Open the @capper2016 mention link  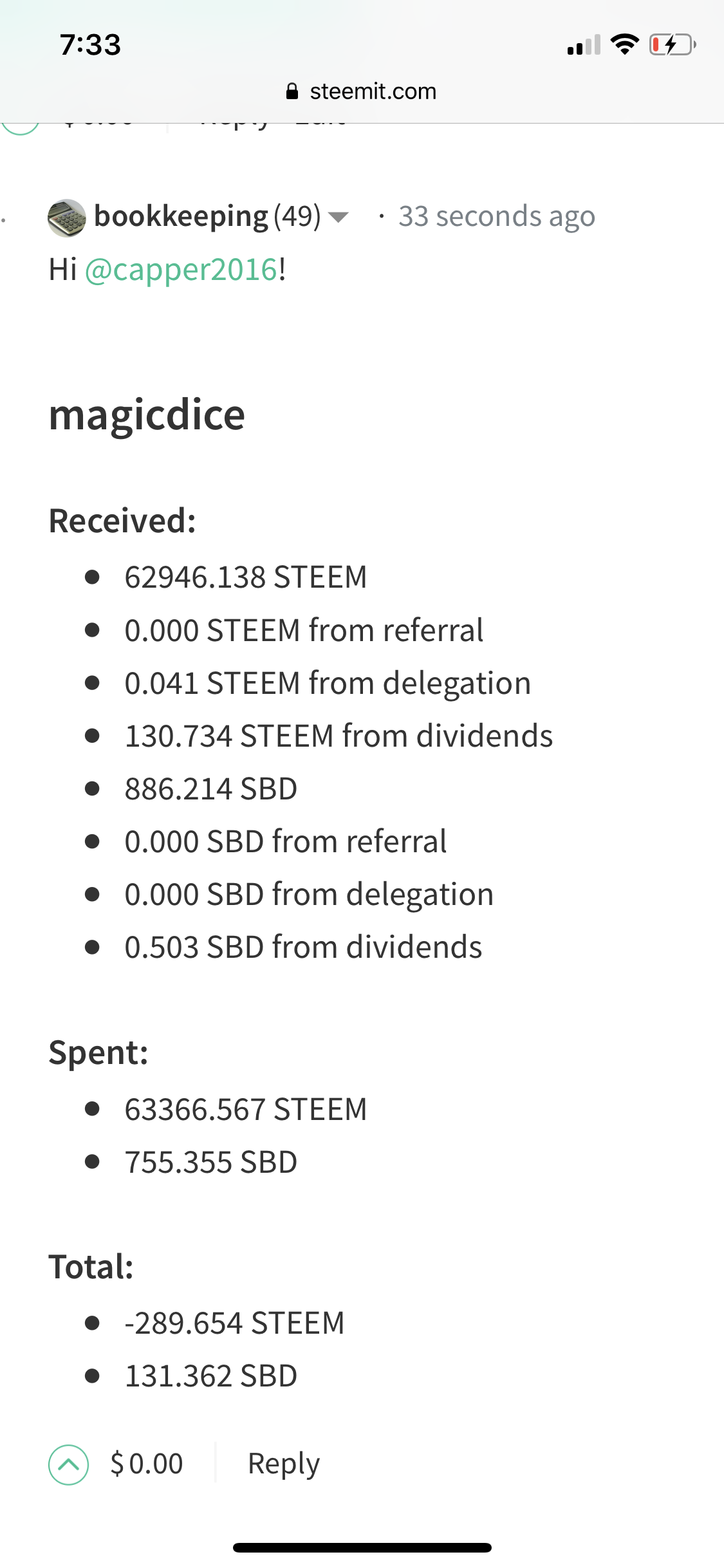tap(181, 270)
